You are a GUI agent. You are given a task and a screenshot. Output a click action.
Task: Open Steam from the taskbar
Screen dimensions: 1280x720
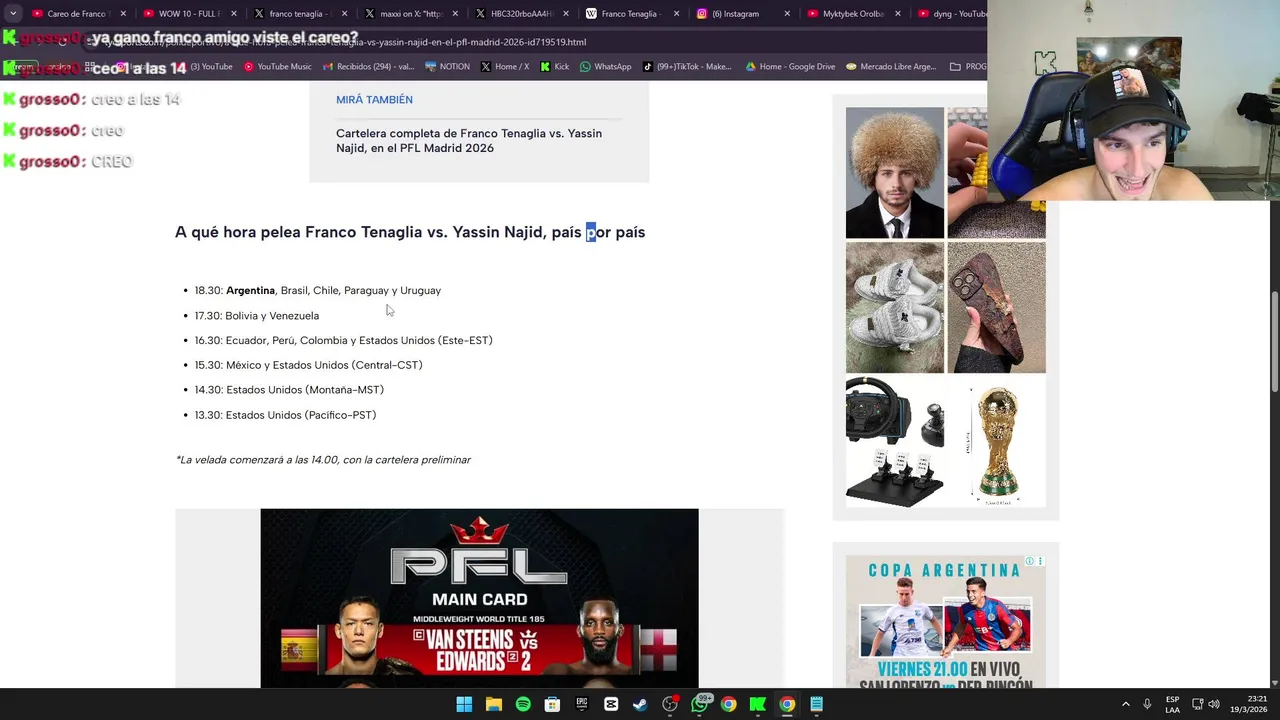tap(640, 704)
